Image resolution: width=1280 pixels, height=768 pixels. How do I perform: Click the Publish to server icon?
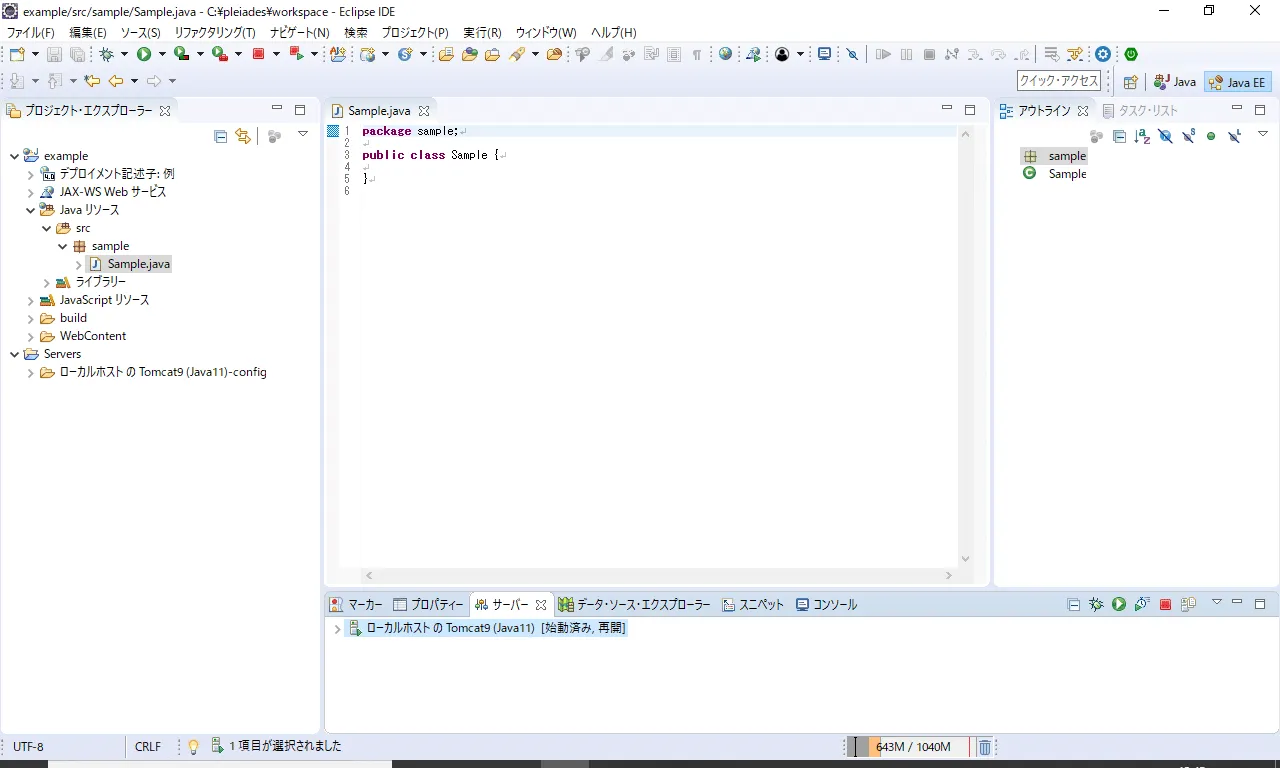pyautogui.click(x=1188, y=604)
